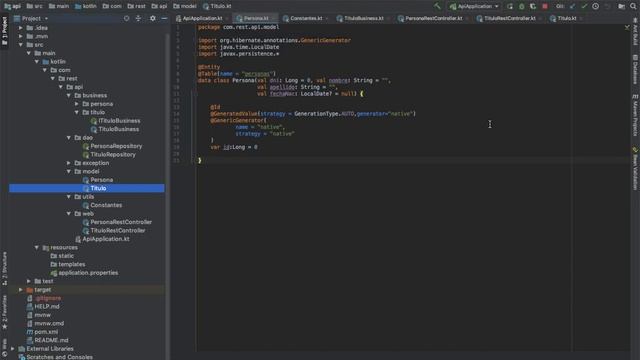The height and width of the screenshot is (360, 640).
Task: Collapse the web folder
Action: click(x=69, y=214)
